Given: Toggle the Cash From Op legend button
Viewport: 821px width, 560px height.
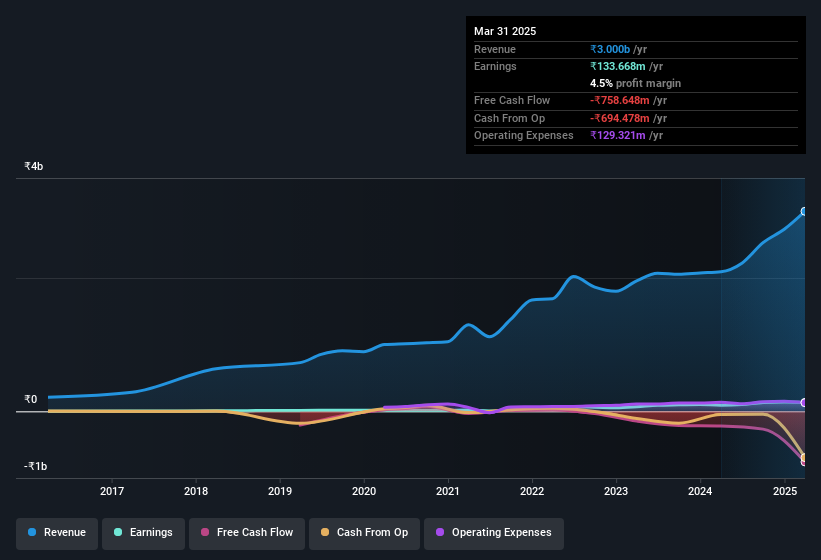Looking at the screenshot, I should click(364, 533).
